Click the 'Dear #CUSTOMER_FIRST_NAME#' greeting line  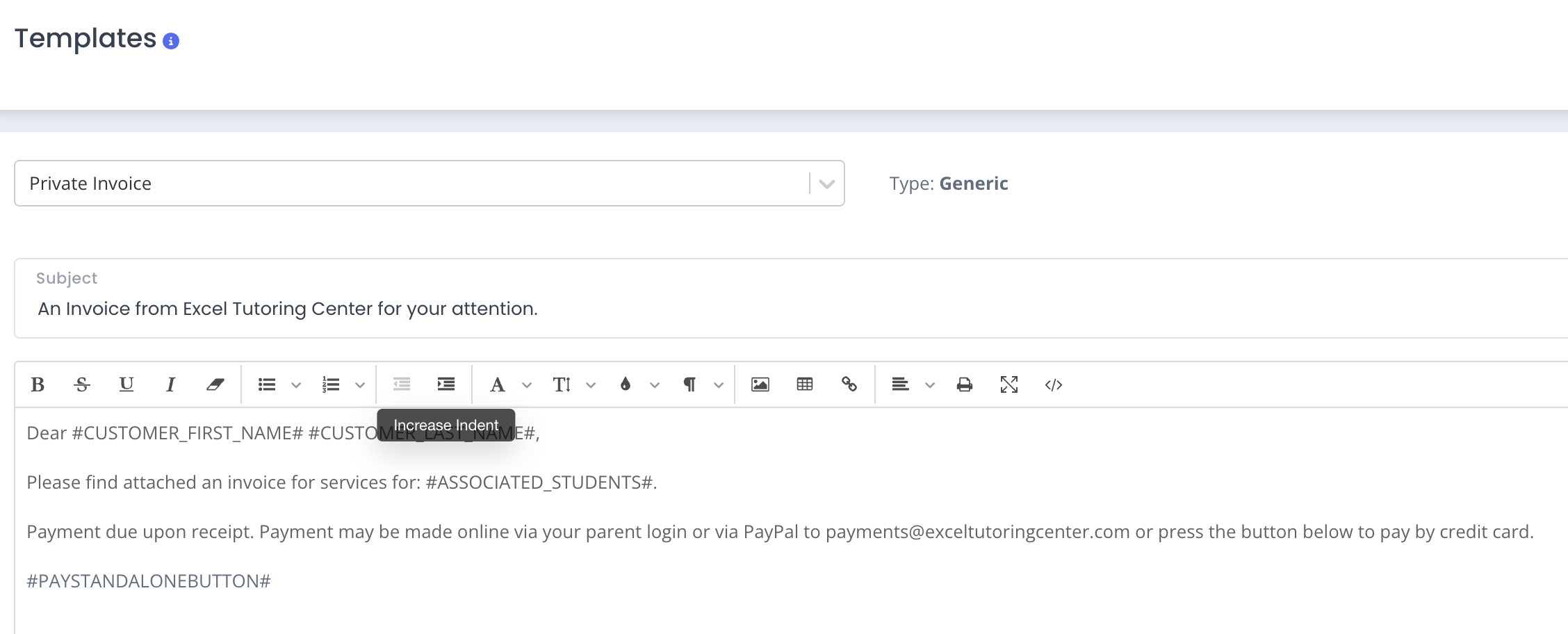[283, 433]
